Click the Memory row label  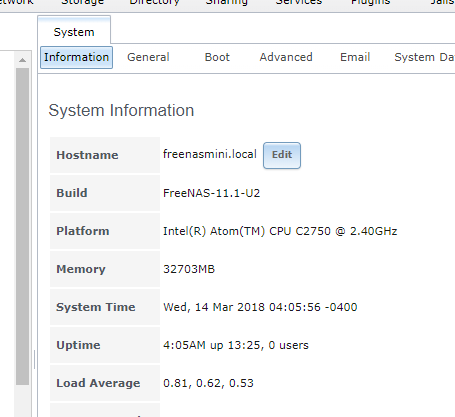point(81,269)
